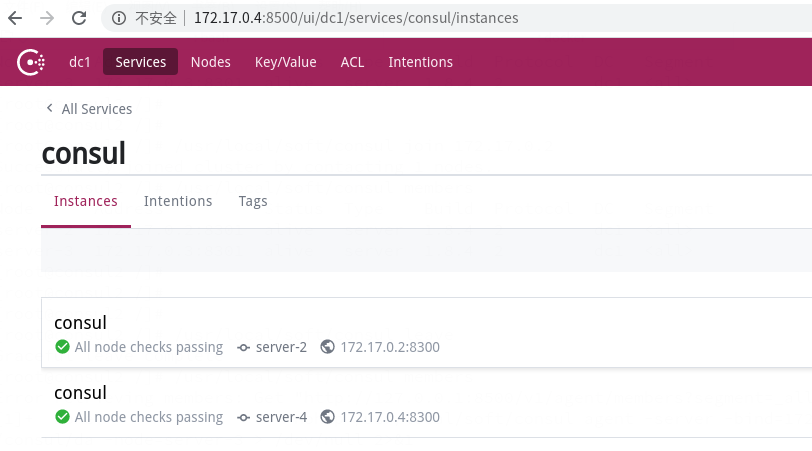Click address 172.17.0.4:8300

390,417
